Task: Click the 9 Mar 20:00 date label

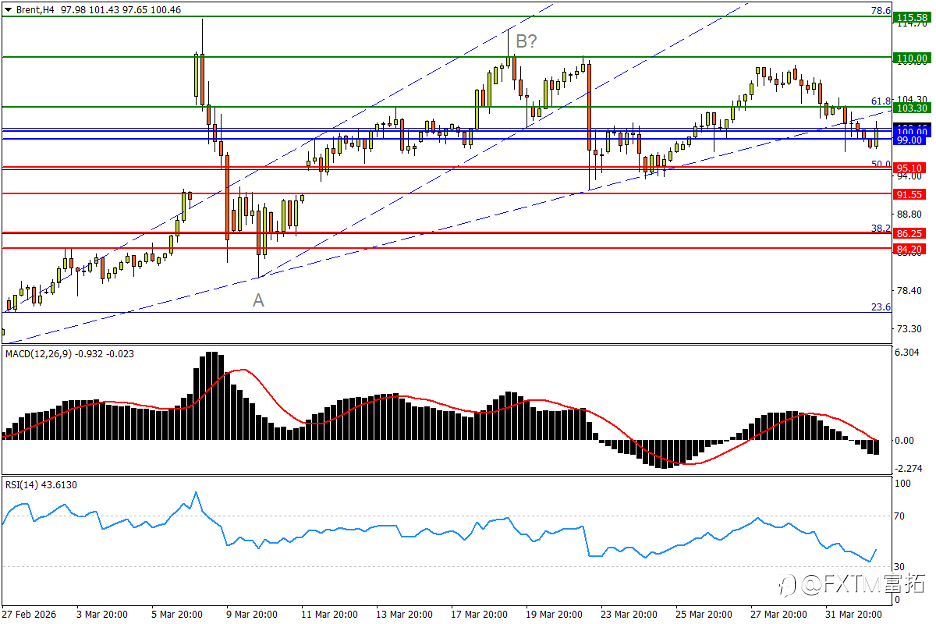Action: tap(252, 614)
